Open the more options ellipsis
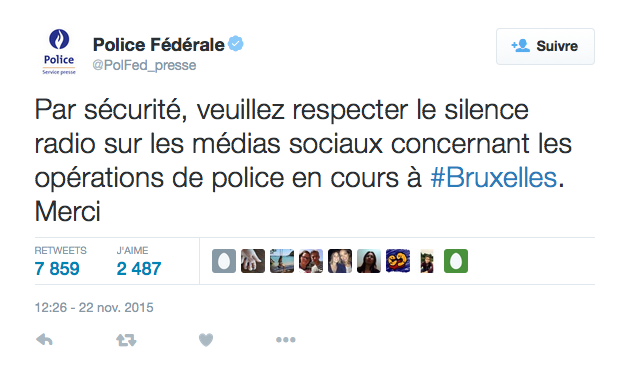Viewport: 632px width, 375px height. 286,340
